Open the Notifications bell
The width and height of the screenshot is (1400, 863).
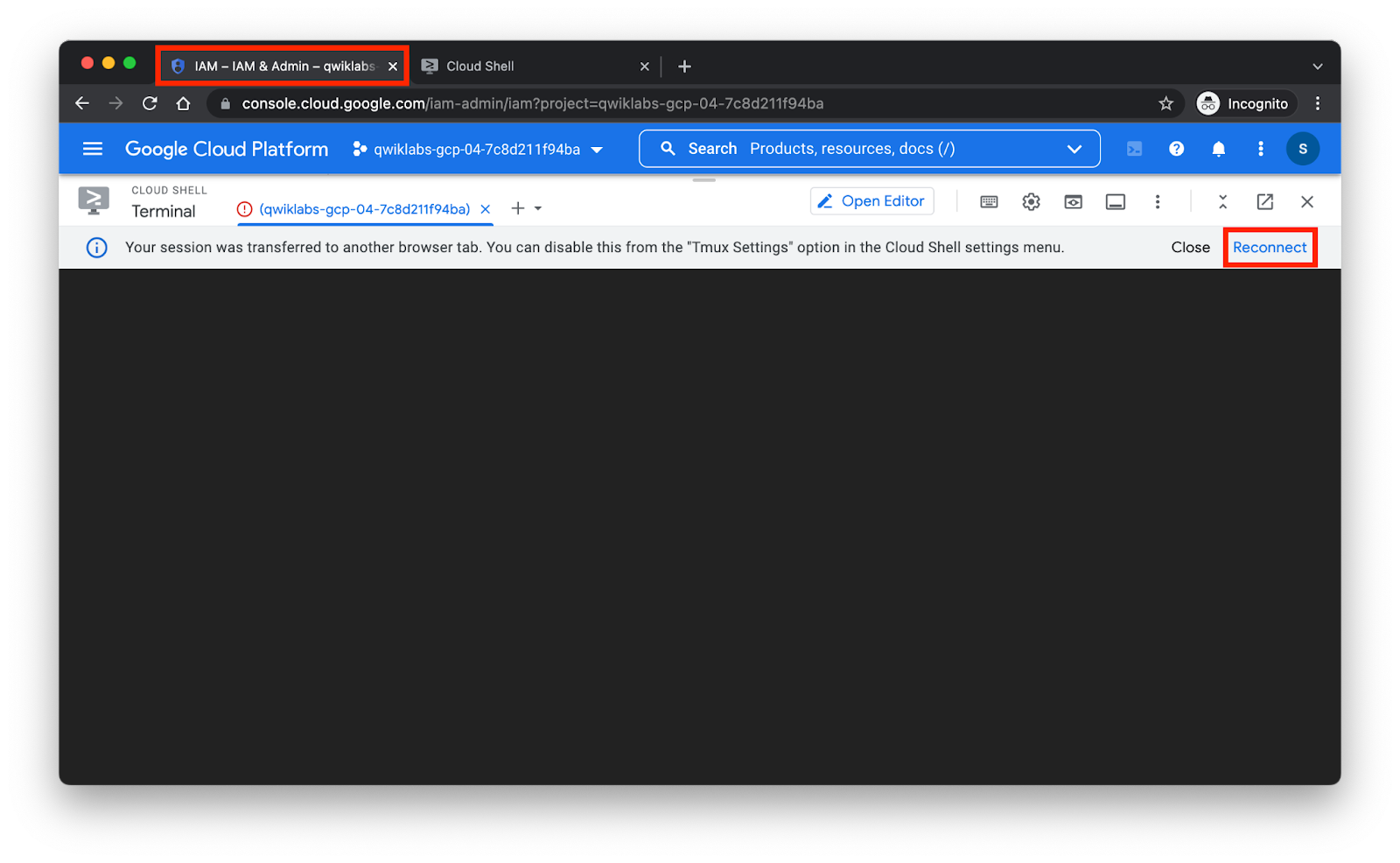(1218, 149)
